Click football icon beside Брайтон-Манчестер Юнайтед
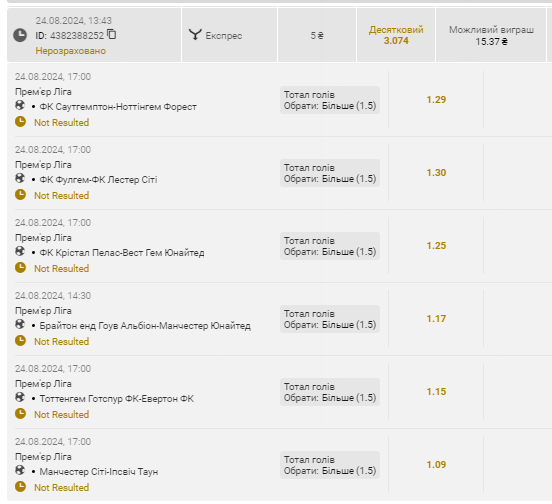552x504 pixels. pos(20,324)
